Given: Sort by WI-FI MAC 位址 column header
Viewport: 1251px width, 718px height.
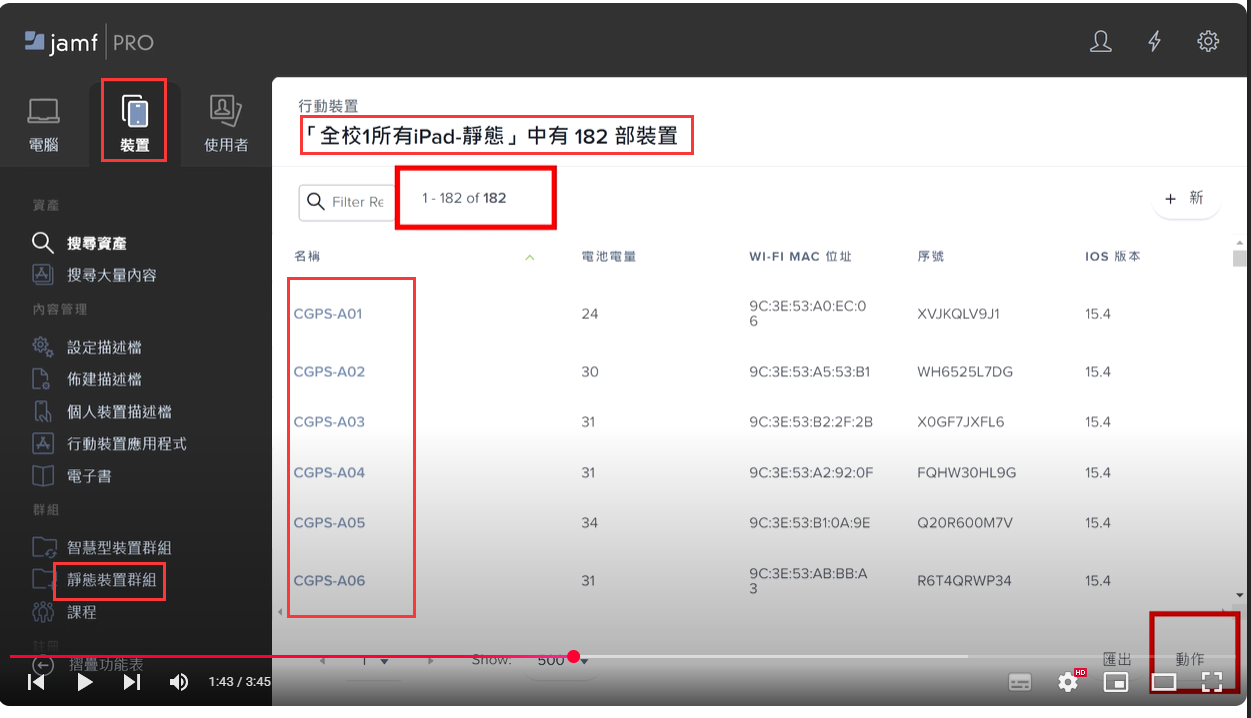Looking at the screenshot, I should click(x=800, y=257).
